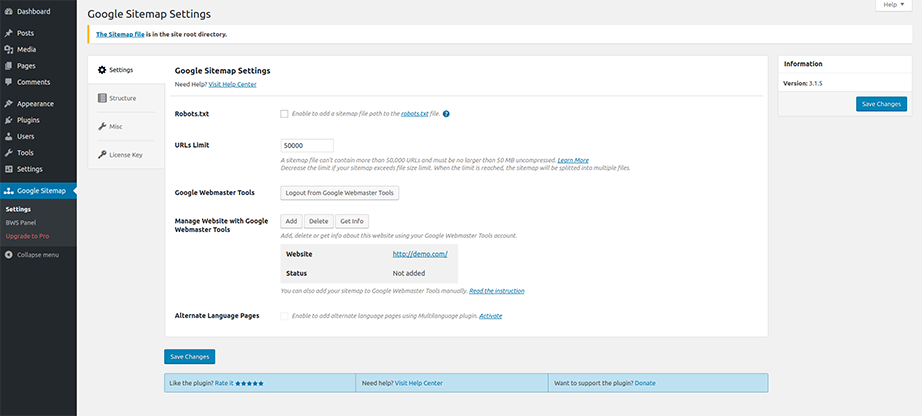The image size is (922, 416).
Task: Open the BWS Panel submenu item
Action: coord(21,223)
